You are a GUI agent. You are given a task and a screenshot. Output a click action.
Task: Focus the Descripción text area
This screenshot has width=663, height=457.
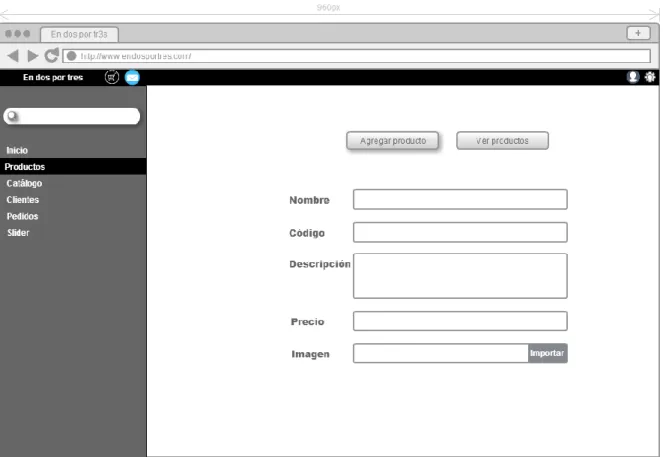460,276
